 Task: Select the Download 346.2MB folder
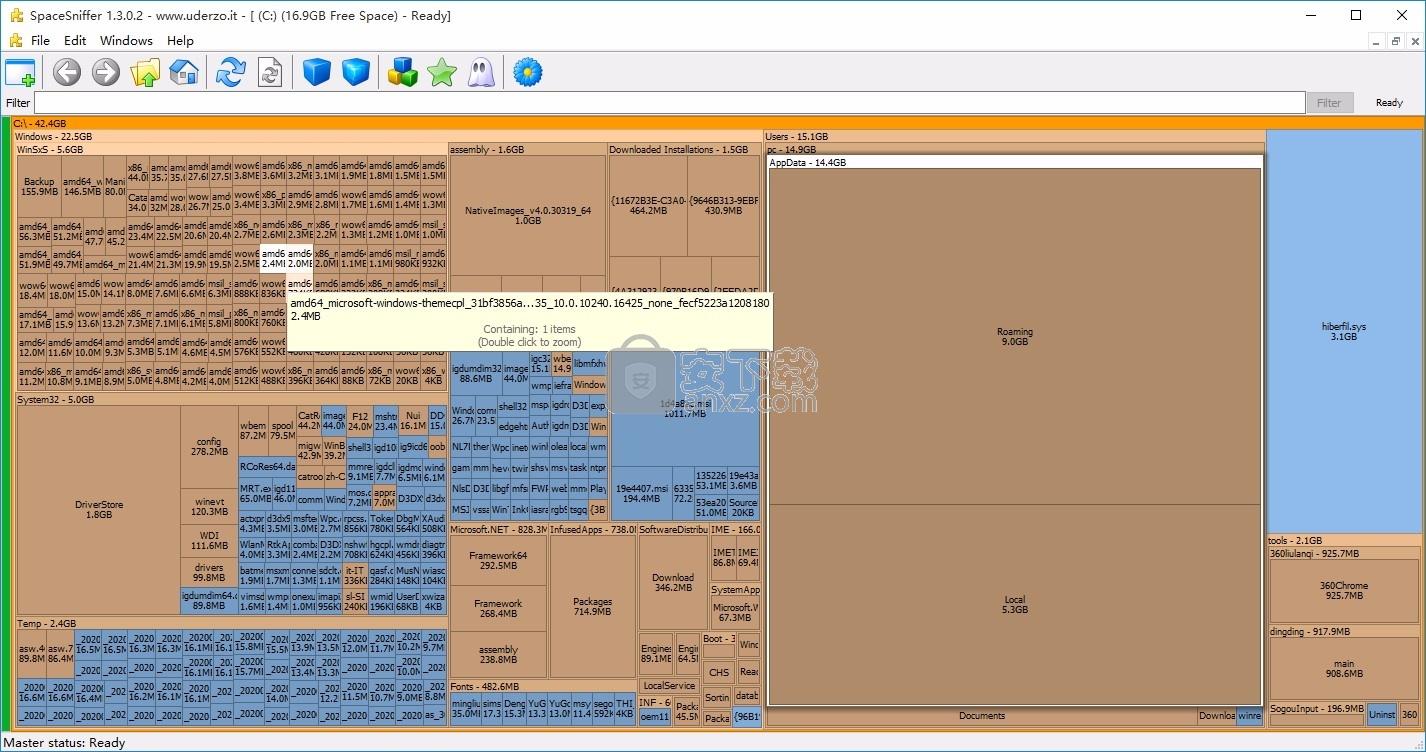tap(673, 582)
